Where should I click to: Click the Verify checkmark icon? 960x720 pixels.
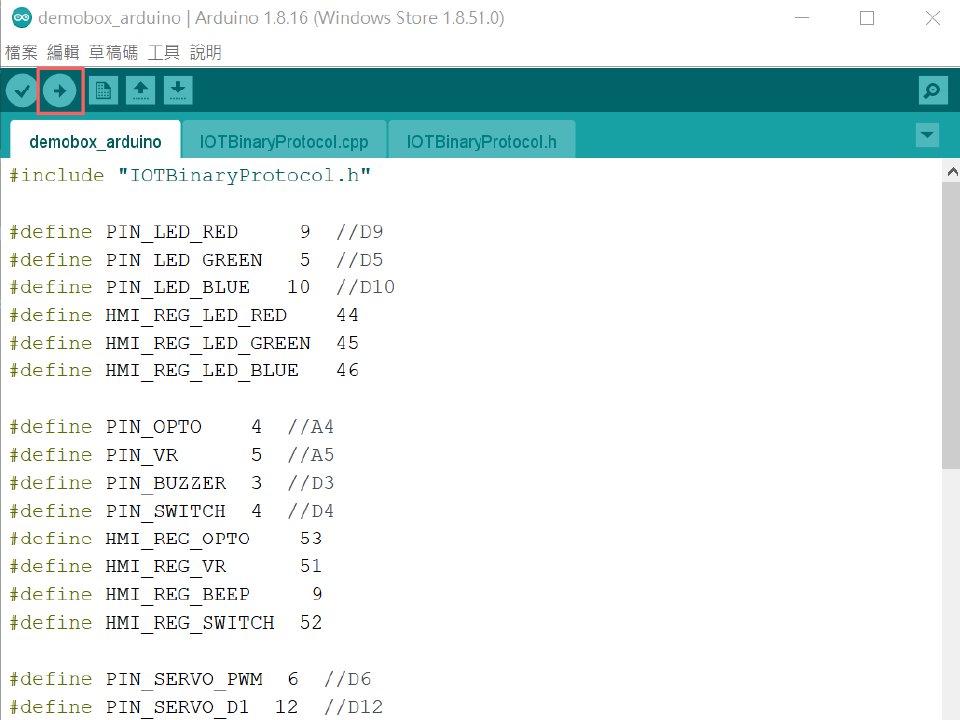click(x=22, y=91)
